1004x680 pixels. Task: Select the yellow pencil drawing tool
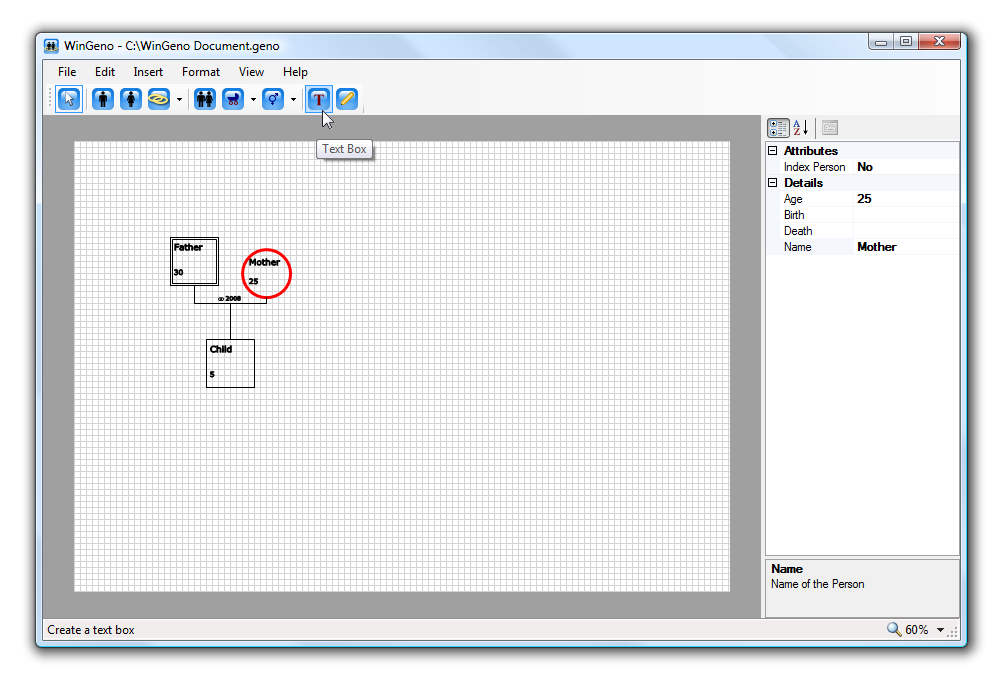coord(346,99)
